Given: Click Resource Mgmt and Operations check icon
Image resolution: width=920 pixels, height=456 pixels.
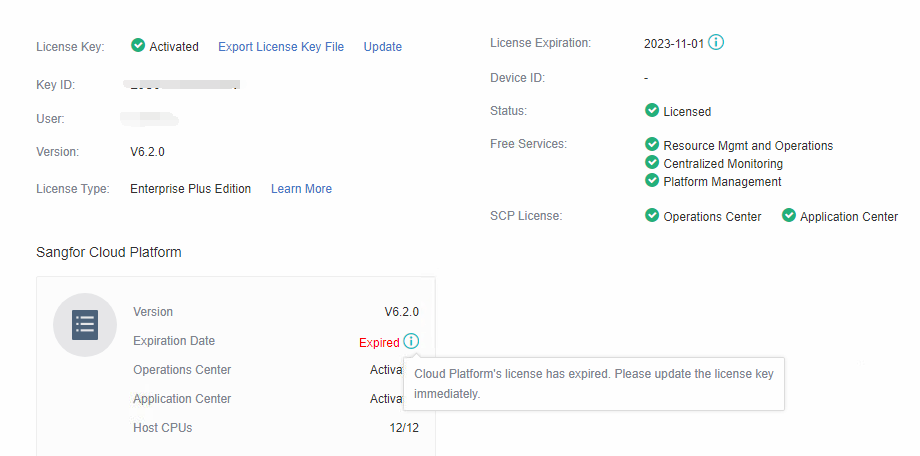Looking at the screenshot, I should pyautogui.click(x=652, y=145).
